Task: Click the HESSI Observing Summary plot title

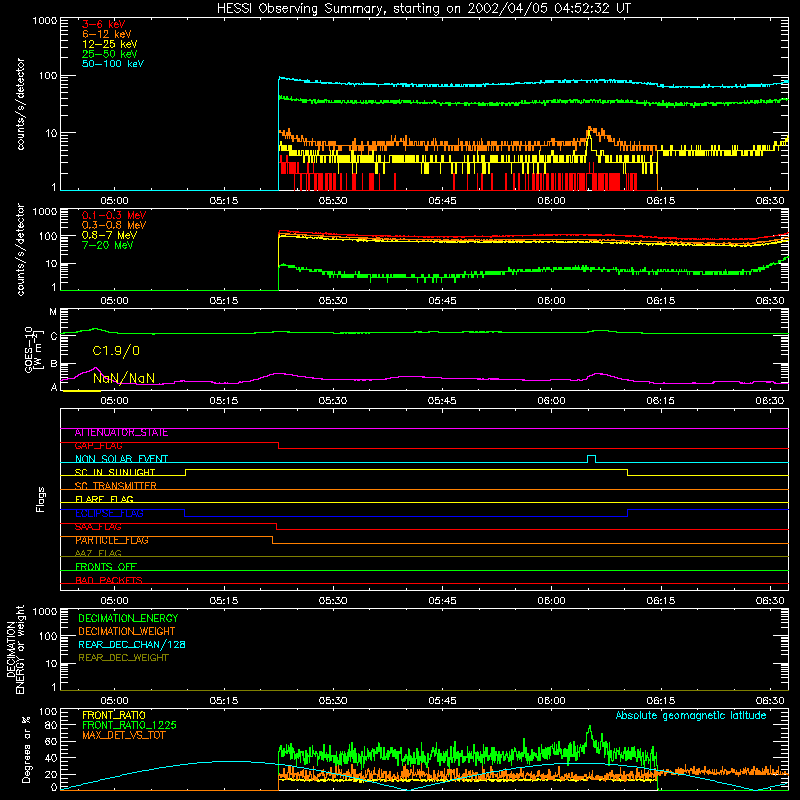Action: (x=424, y=9)
